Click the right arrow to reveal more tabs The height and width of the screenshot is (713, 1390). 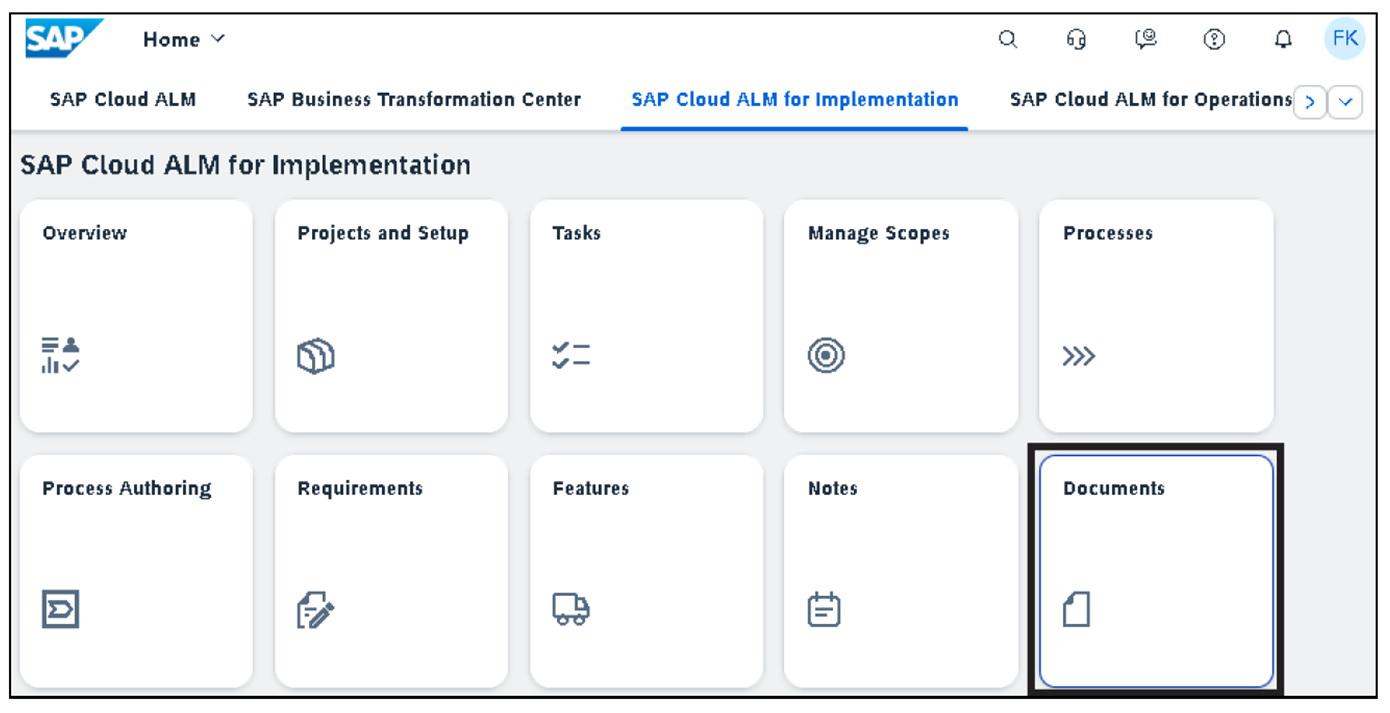point(1311,101)
